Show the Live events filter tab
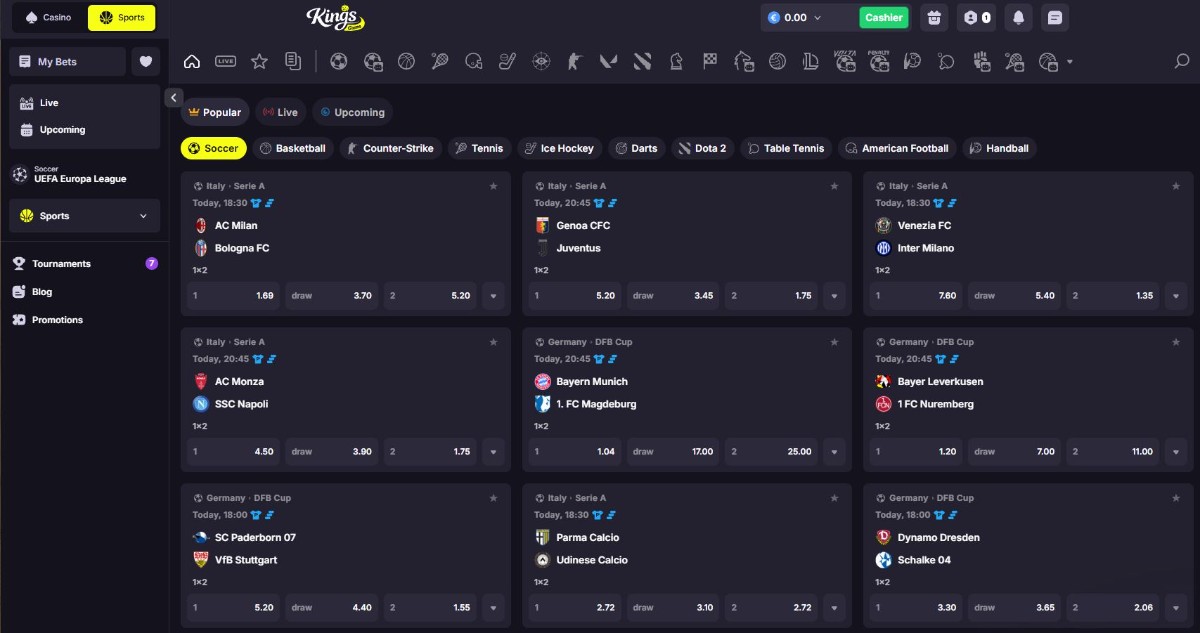1200x633 pixels. click(x=279, y=112)
